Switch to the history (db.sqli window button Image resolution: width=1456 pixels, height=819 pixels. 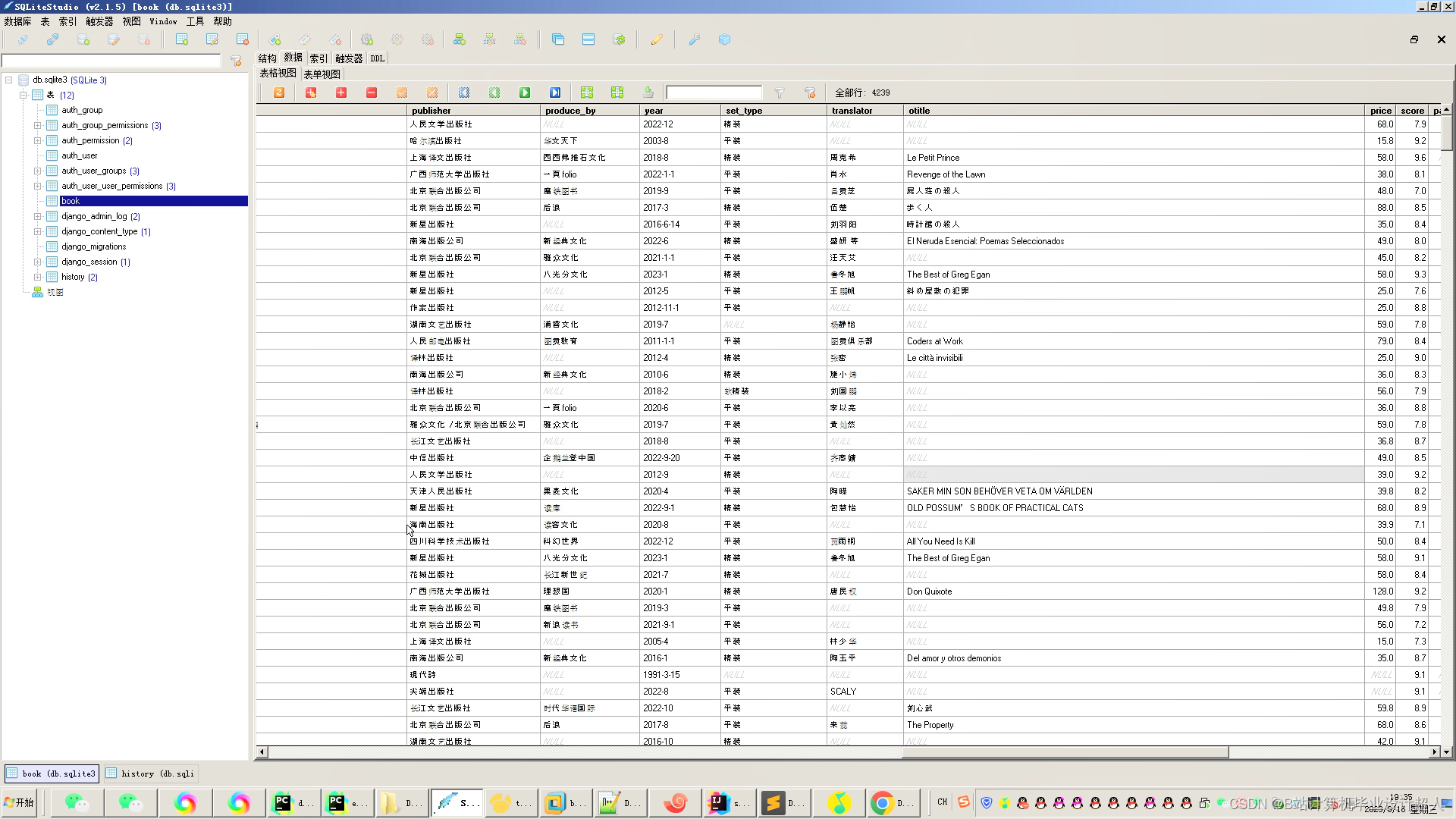(150, 773)
